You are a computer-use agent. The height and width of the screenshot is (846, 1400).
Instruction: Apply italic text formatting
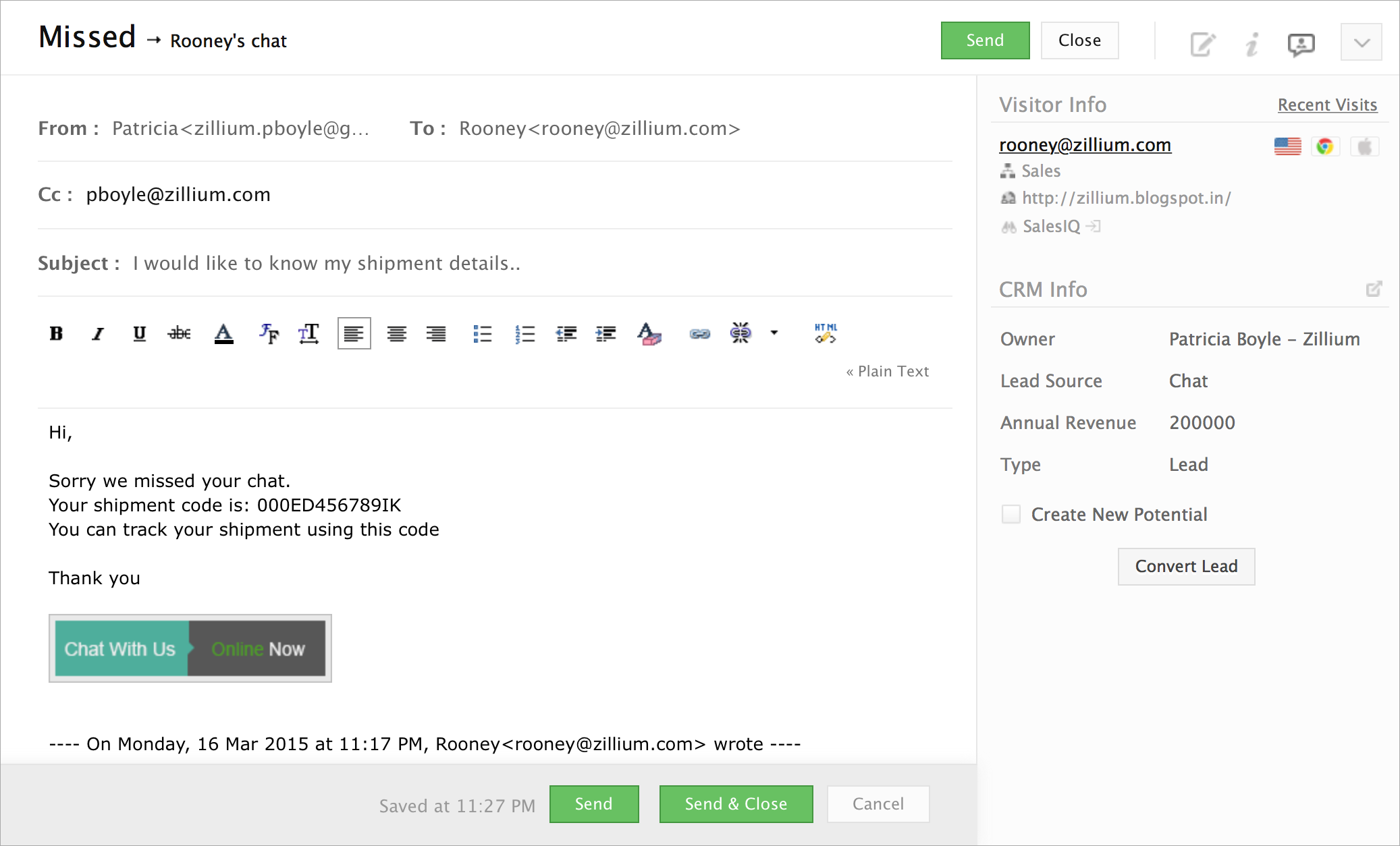pos(98,333)
